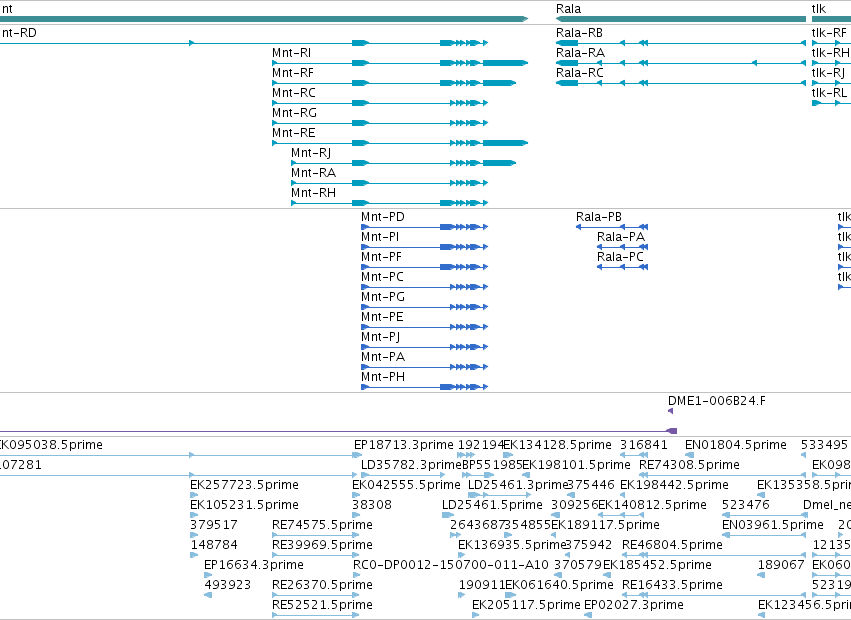Screen dimensions: 851x620
Task: Click the Mnt-PJ protein label
Action: click(x=380, y=337)
